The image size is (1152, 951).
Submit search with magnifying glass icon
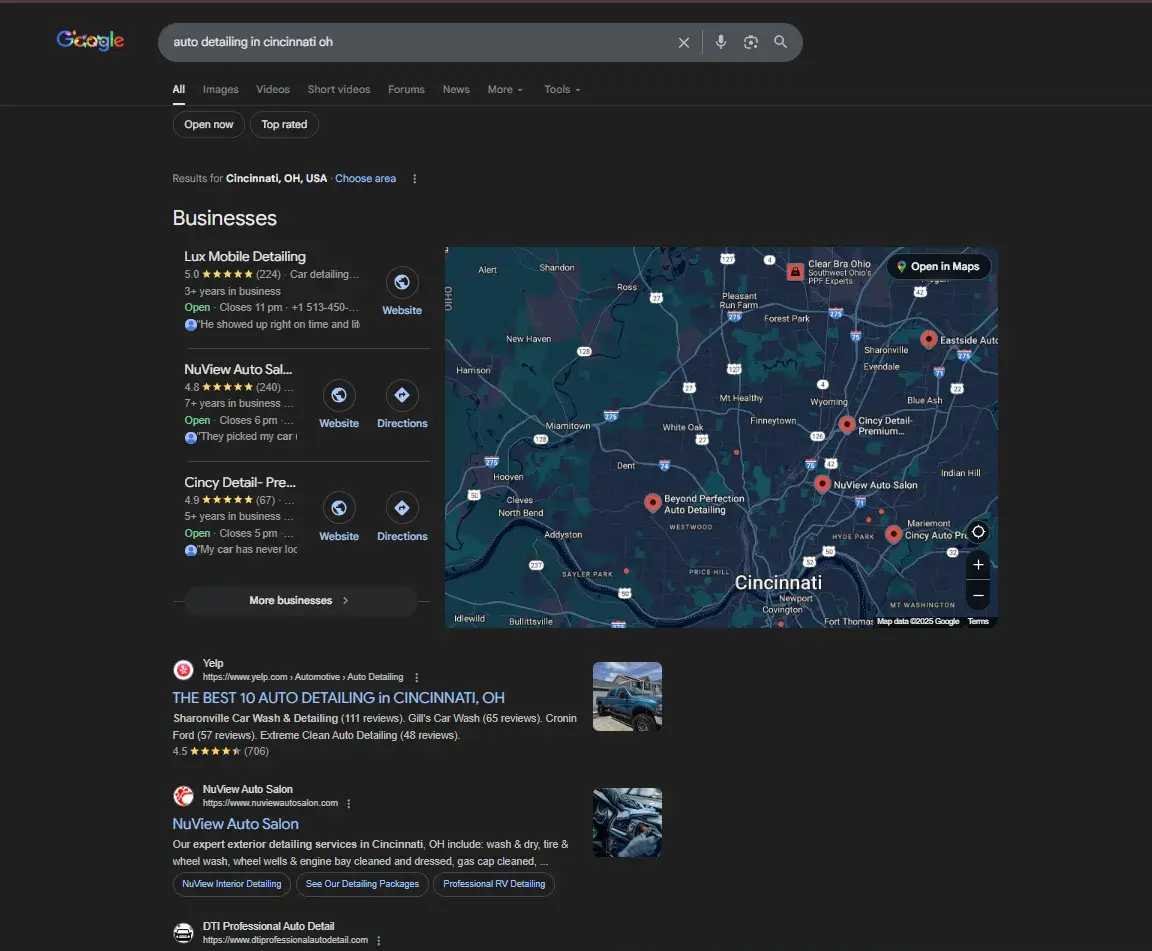pos(780,42)
